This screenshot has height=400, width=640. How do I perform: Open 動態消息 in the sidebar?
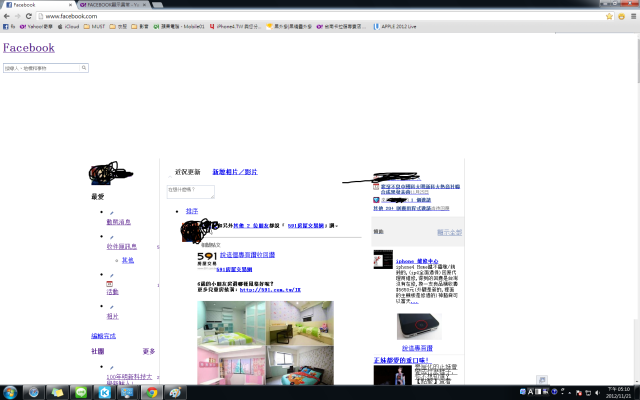point(119,222)
